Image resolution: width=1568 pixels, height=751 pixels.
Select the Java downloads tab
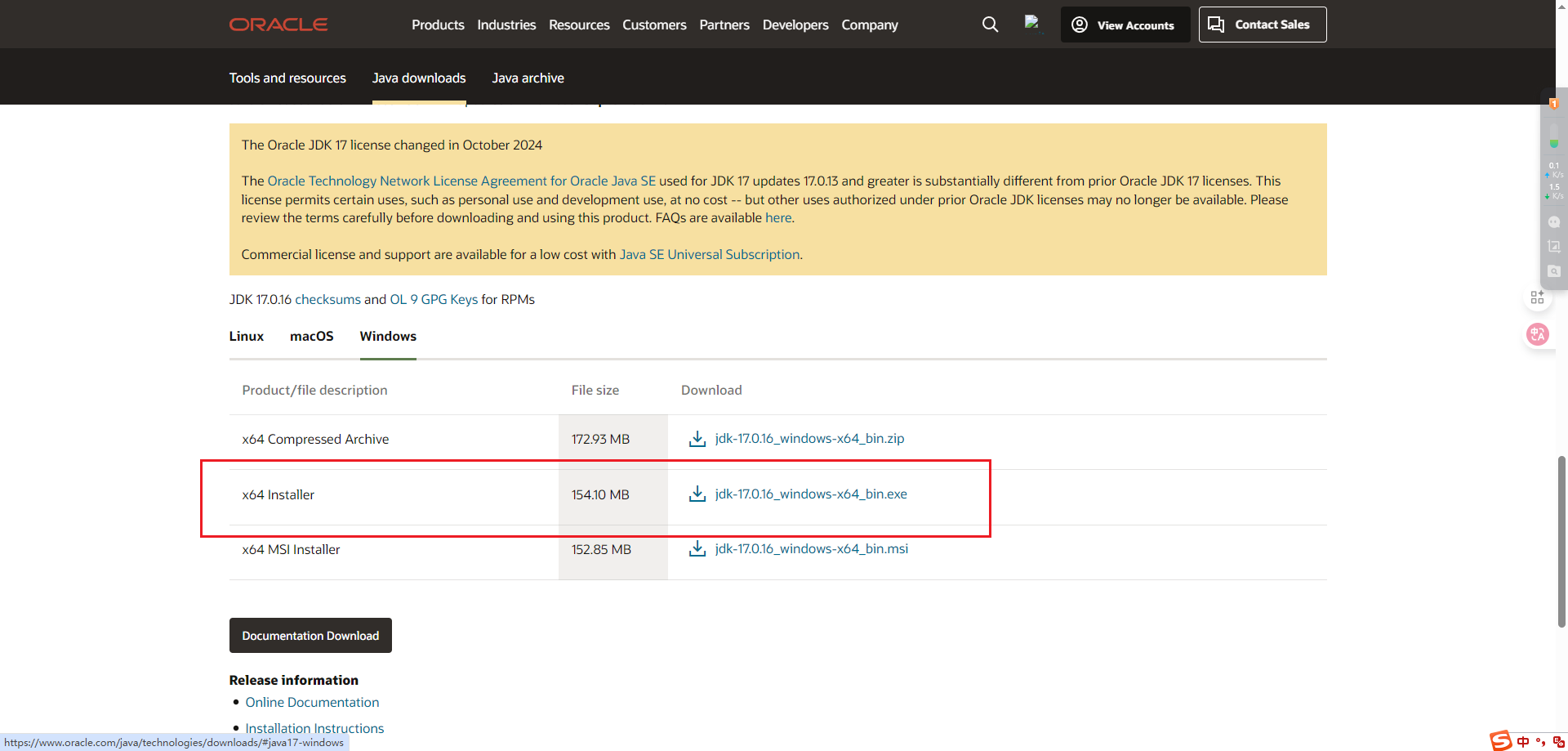(x=419, y=78)
